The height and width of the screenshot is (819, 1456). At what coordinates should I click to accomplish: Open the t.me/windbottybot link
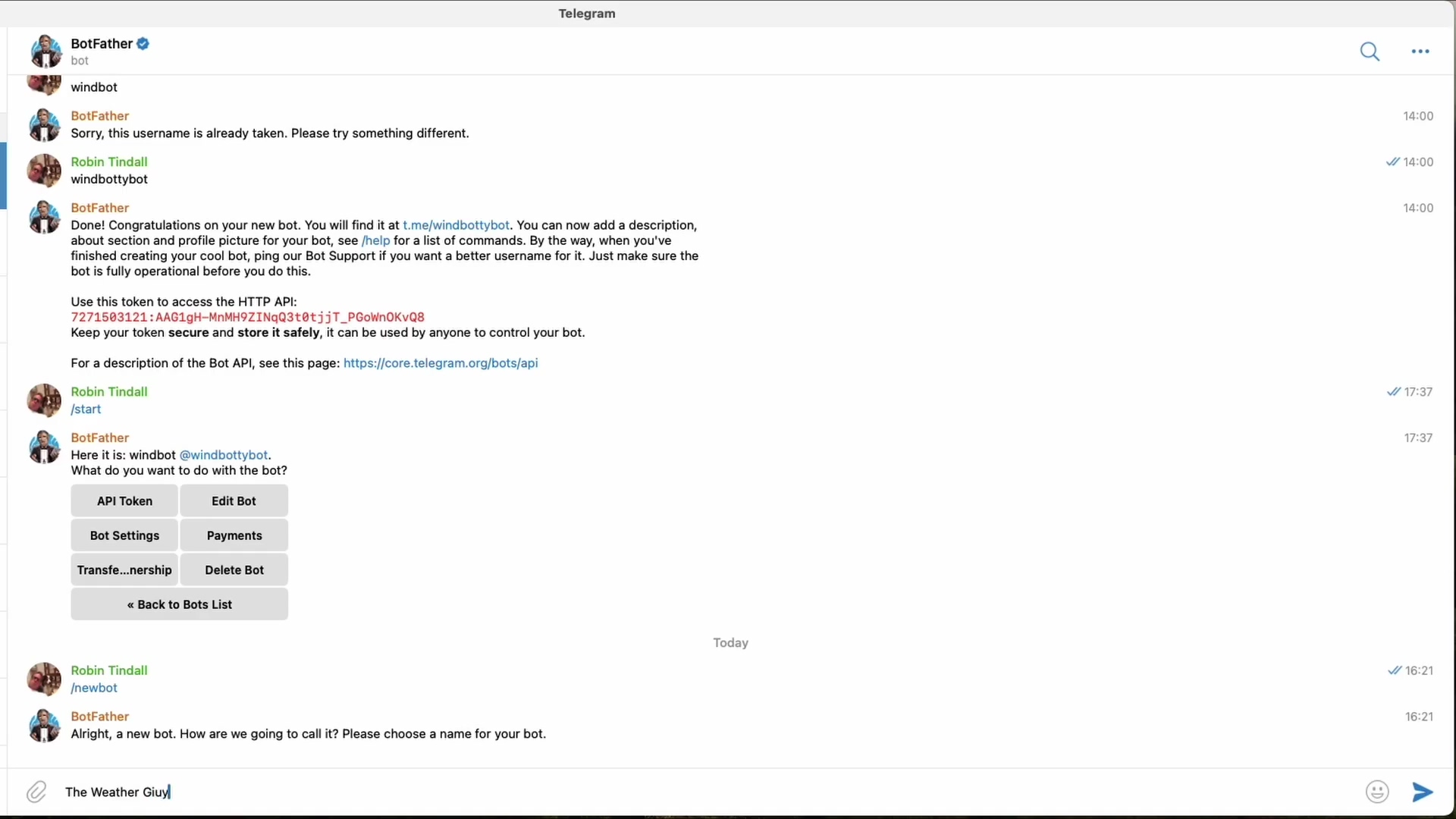pyautogui.click(x=456, y=225)
